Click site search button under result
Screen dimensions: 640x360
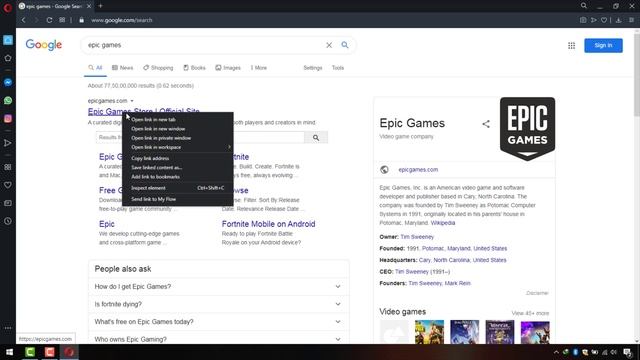tap(316, 138)
